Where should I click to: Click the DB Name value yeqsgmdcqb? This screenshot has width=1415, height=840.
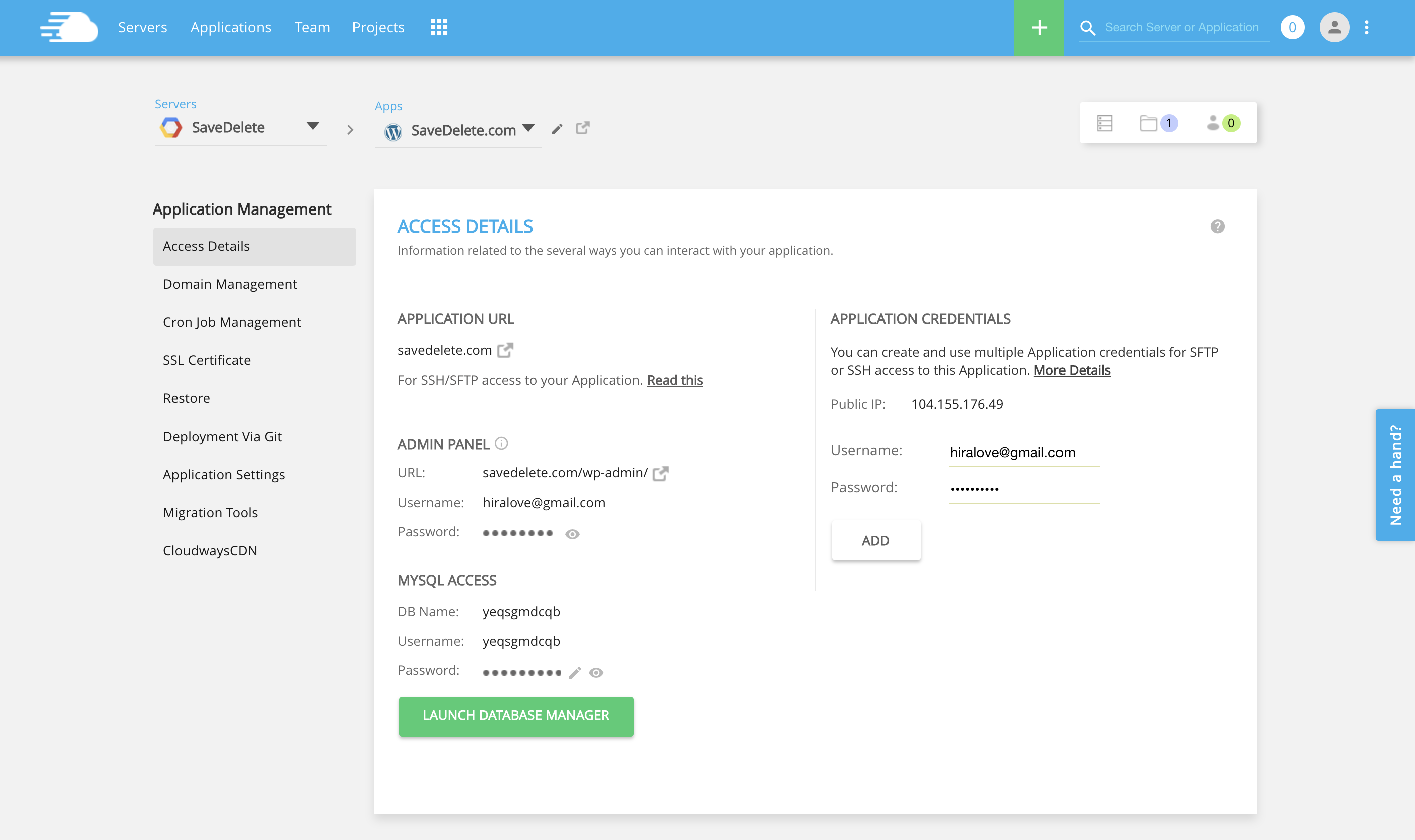(x=521, y=612)
